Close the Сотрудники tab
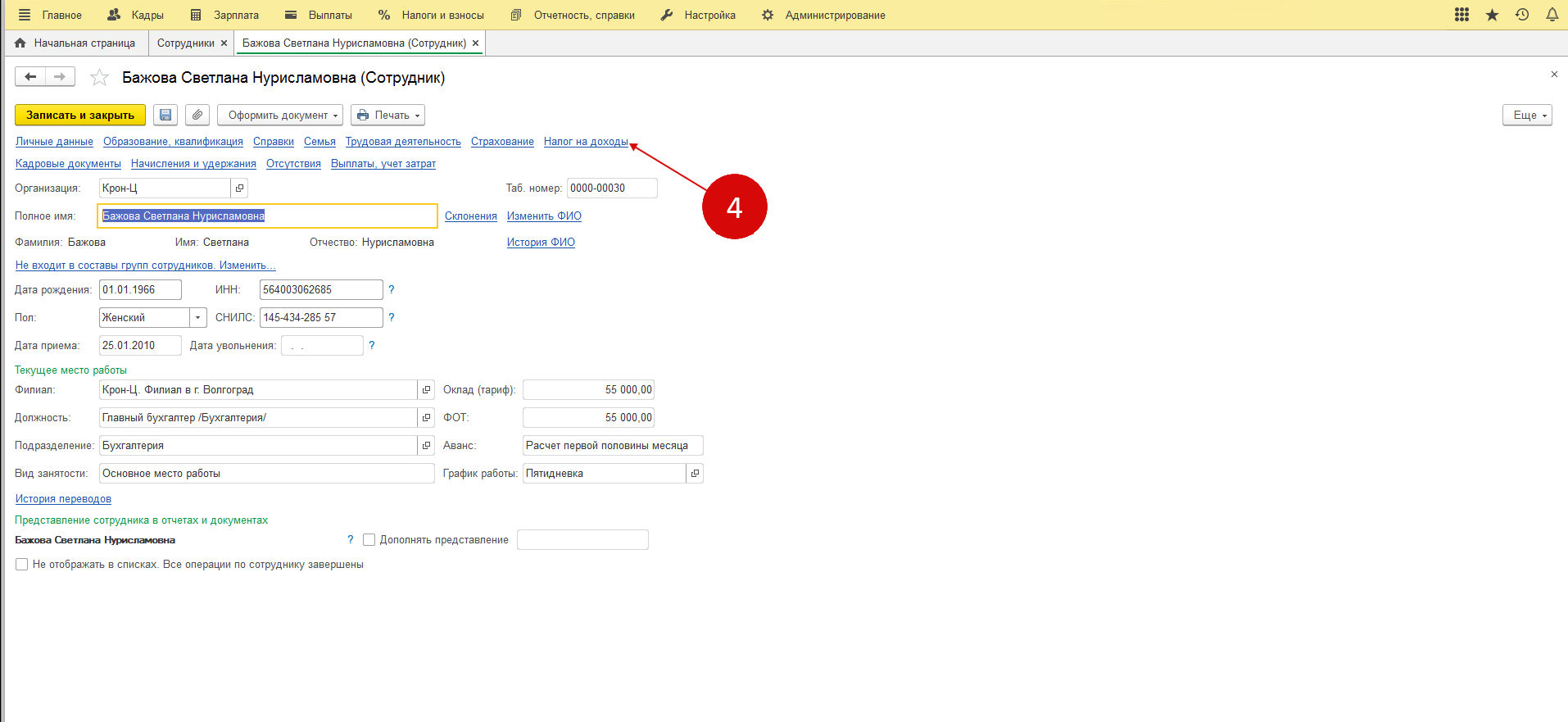 click(x=224, y=43)
